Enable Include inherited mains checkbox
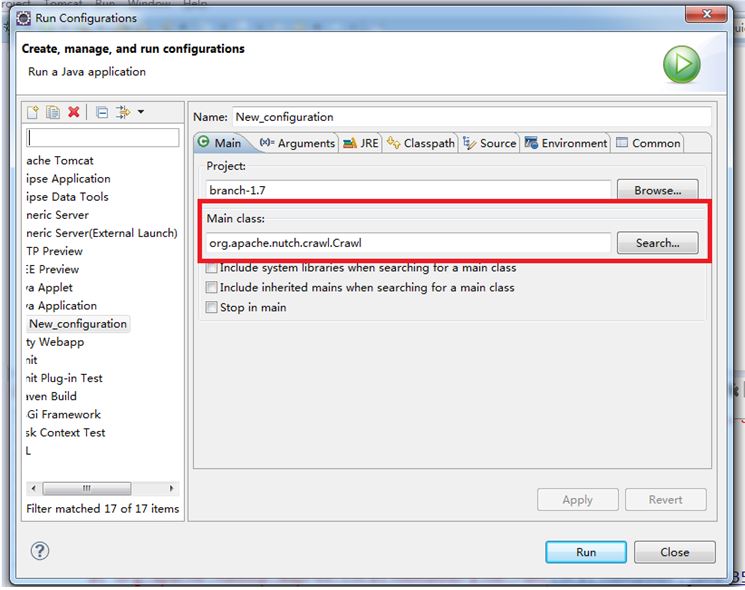The width and height of the screenshot is (745, 590). point(211,287)
